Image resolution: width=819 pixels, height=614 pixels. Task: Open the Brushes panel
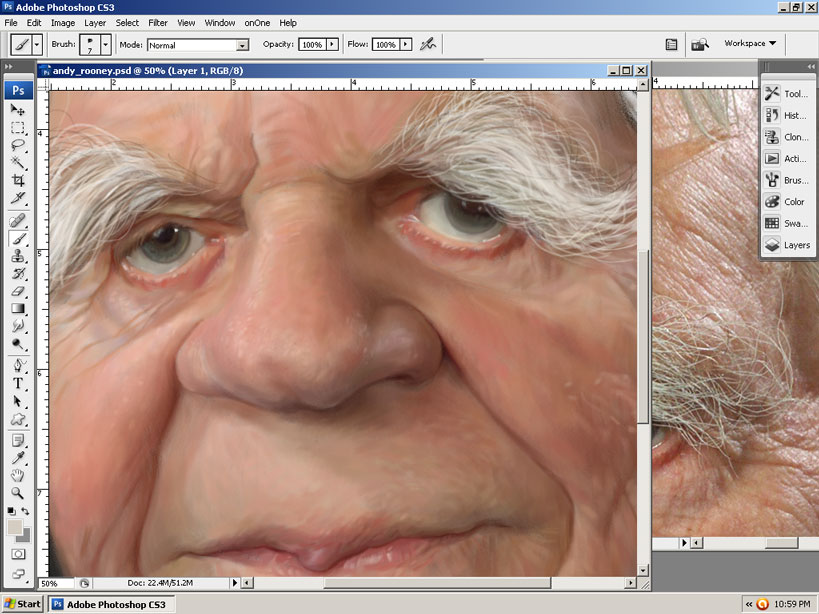pyautogui.click(x=788, y=180)
